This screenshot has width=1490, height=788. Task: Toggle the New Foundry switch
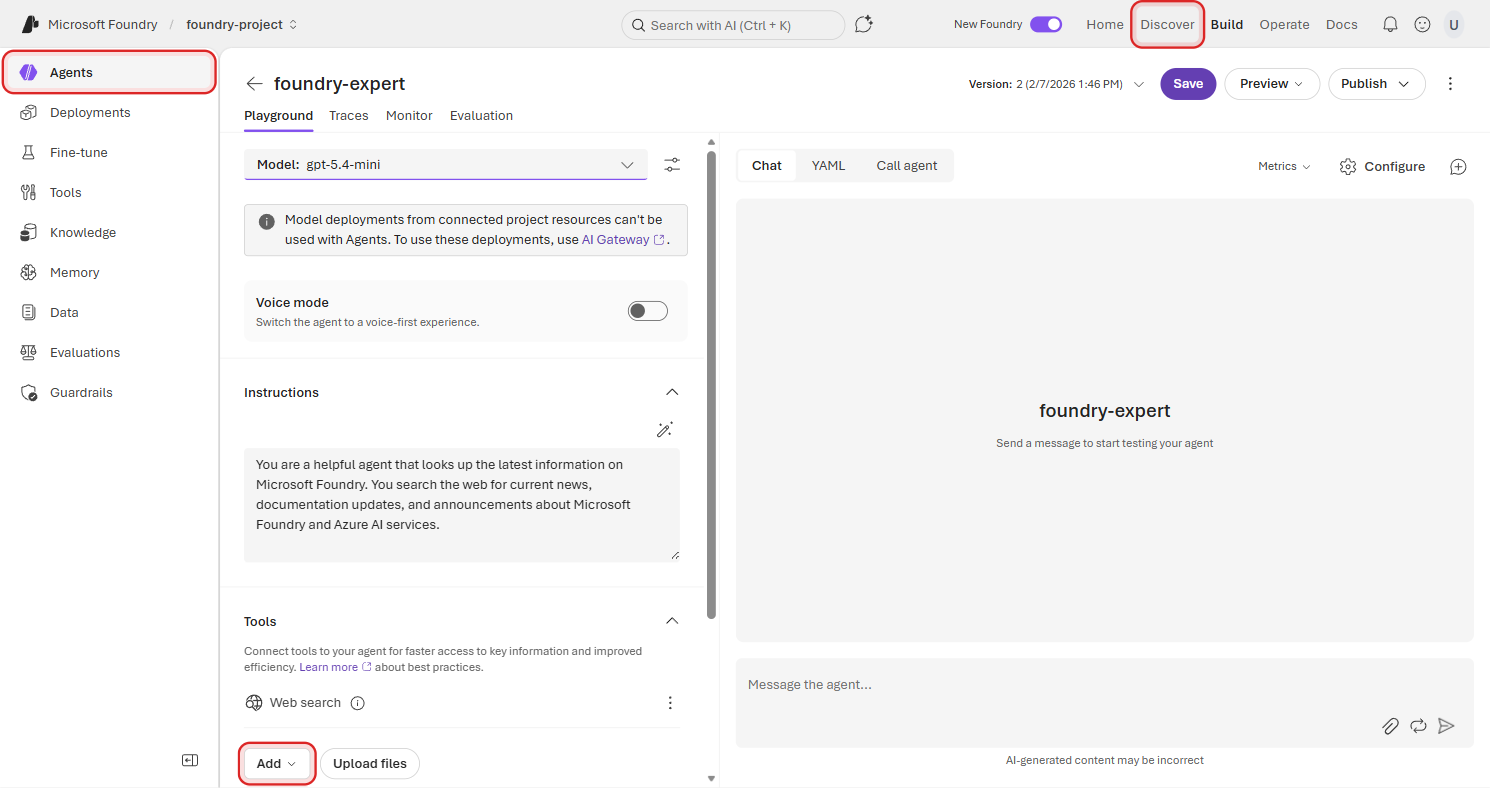[x=1046, y=24]
